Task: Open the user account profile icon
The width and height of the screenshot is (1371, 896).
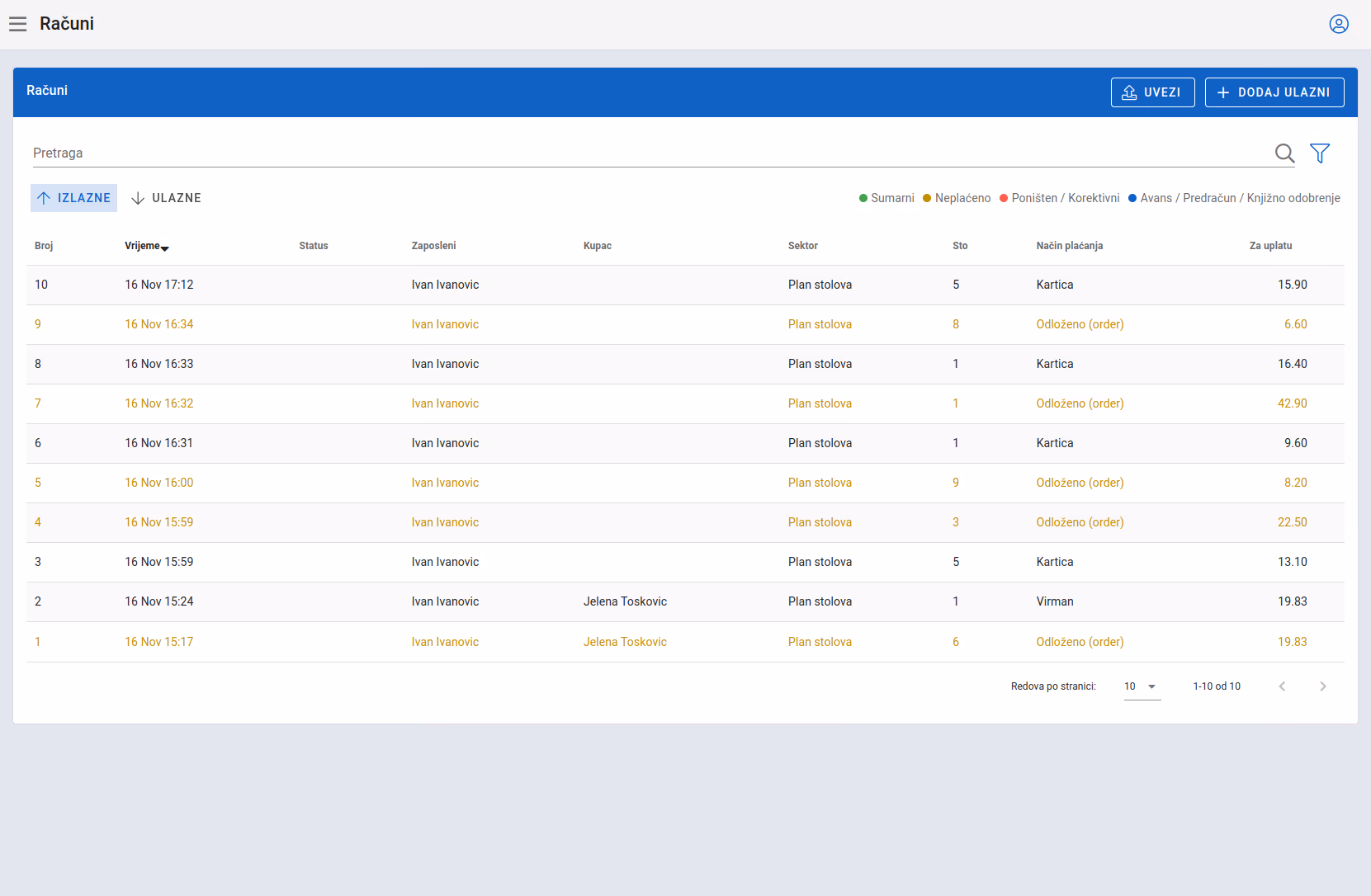Action: click(1339, 24)
